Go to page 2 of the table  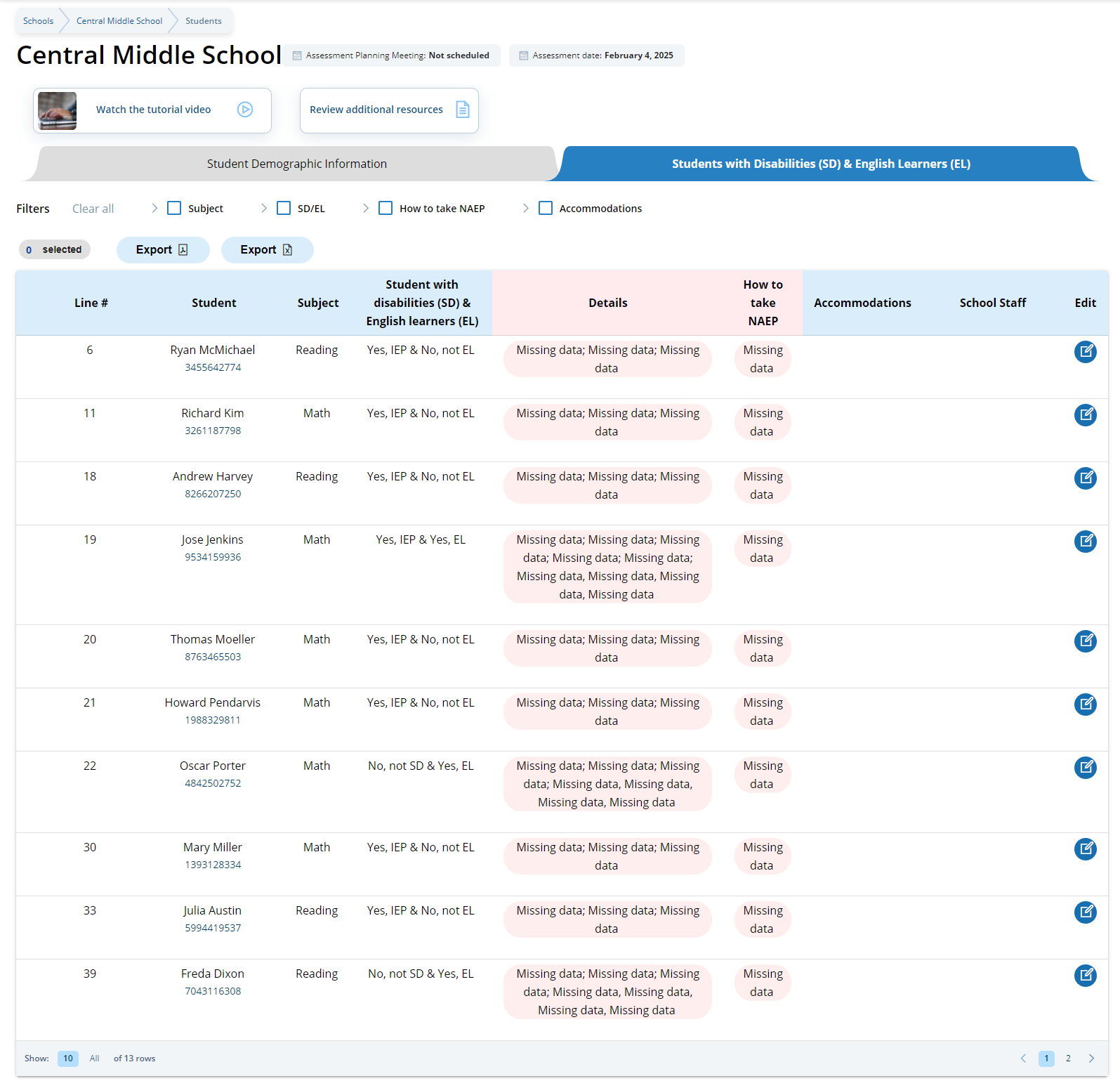(1068, 1059)
